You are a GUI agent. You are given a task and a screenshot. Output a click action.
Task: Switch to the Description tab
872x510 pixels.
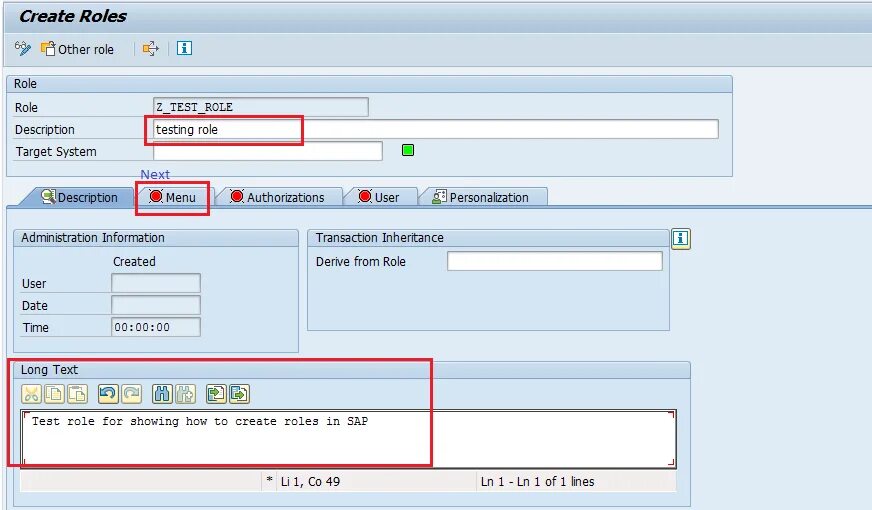point(79,197)
